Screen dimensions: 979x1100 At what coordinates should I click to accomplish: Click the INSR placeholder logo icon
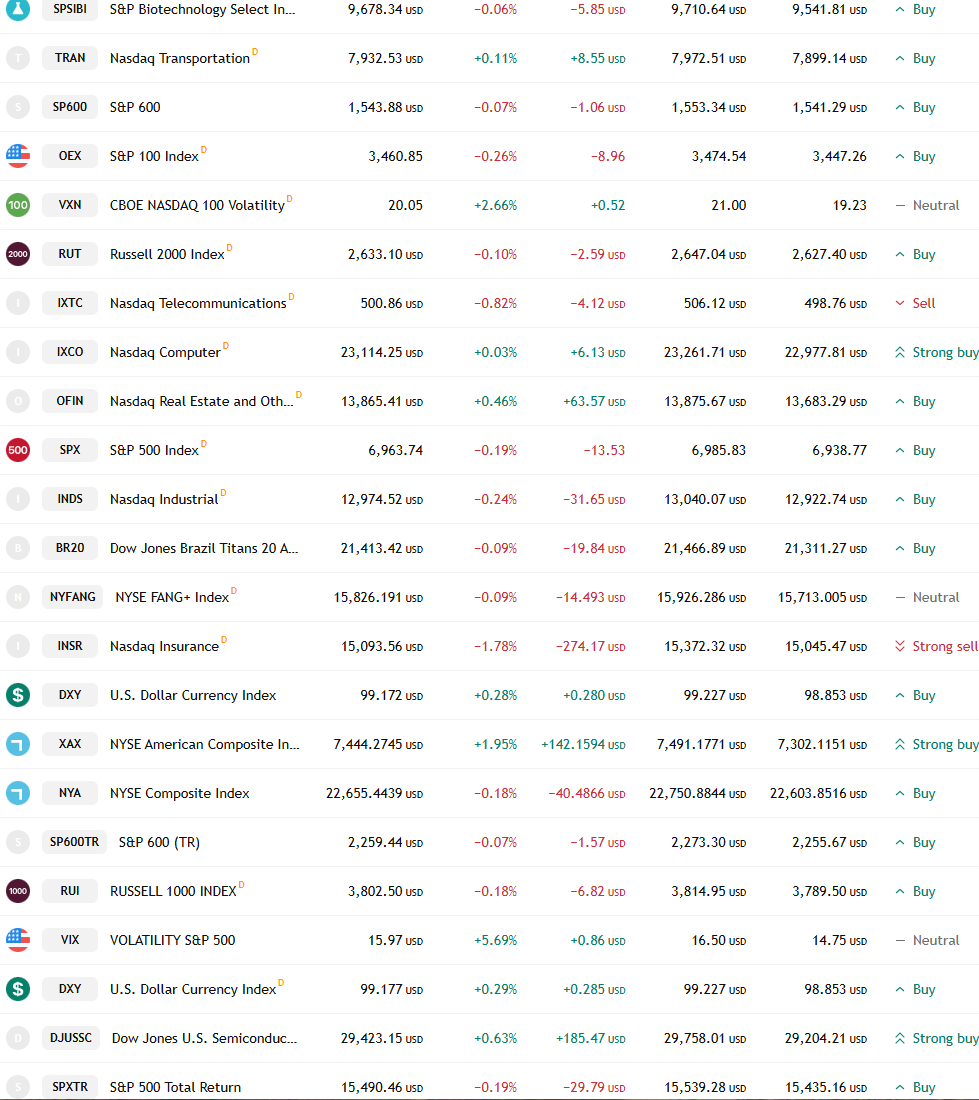coord(18,646)
